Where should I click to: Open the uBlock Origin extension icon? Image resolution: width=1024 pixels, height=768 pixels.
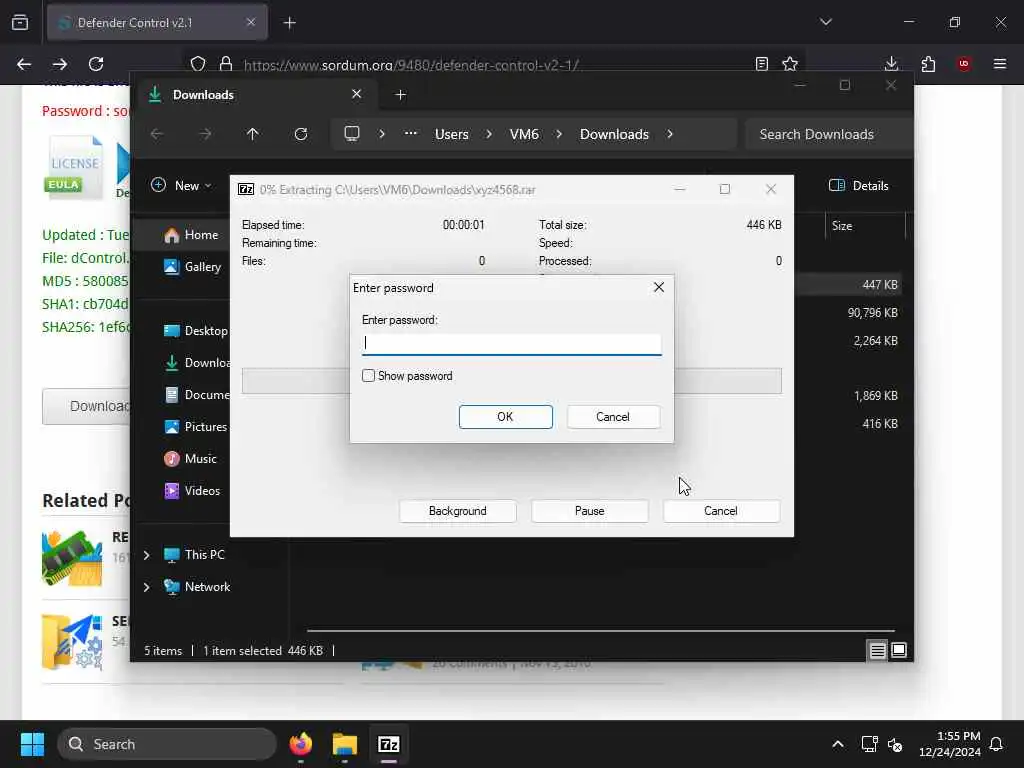point(964,64)
